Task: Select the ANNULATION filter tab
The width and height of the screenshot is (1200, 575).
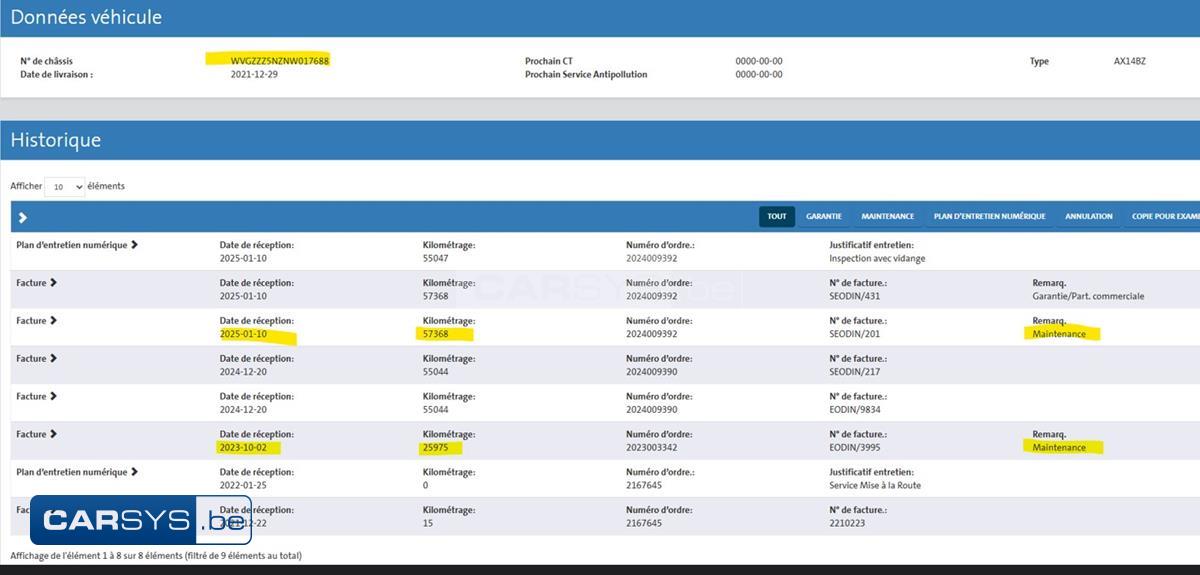Action: pos(1088,217)
